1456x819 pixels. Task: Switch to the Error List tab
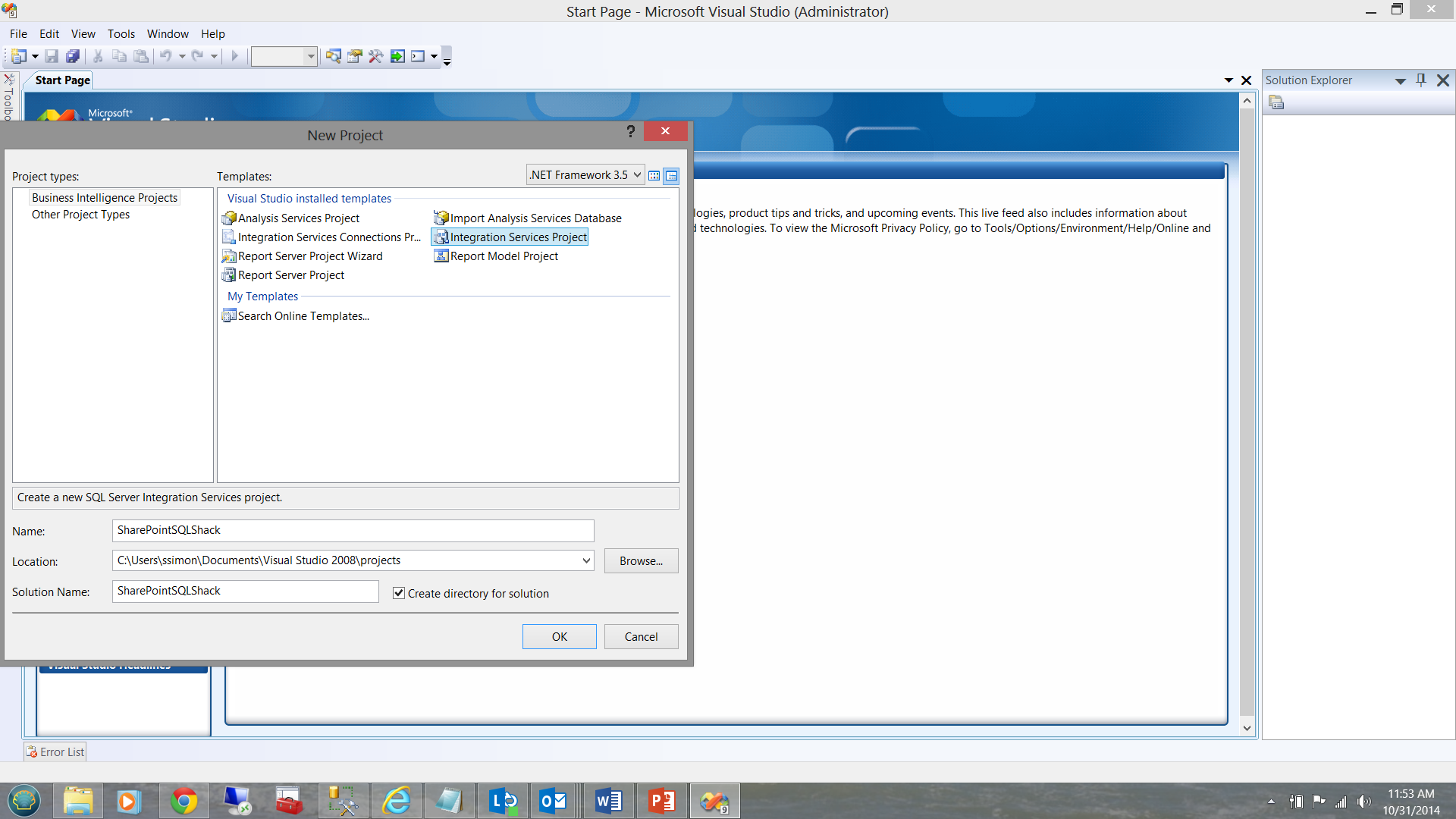pyautogui.click(x=55, y=752)
